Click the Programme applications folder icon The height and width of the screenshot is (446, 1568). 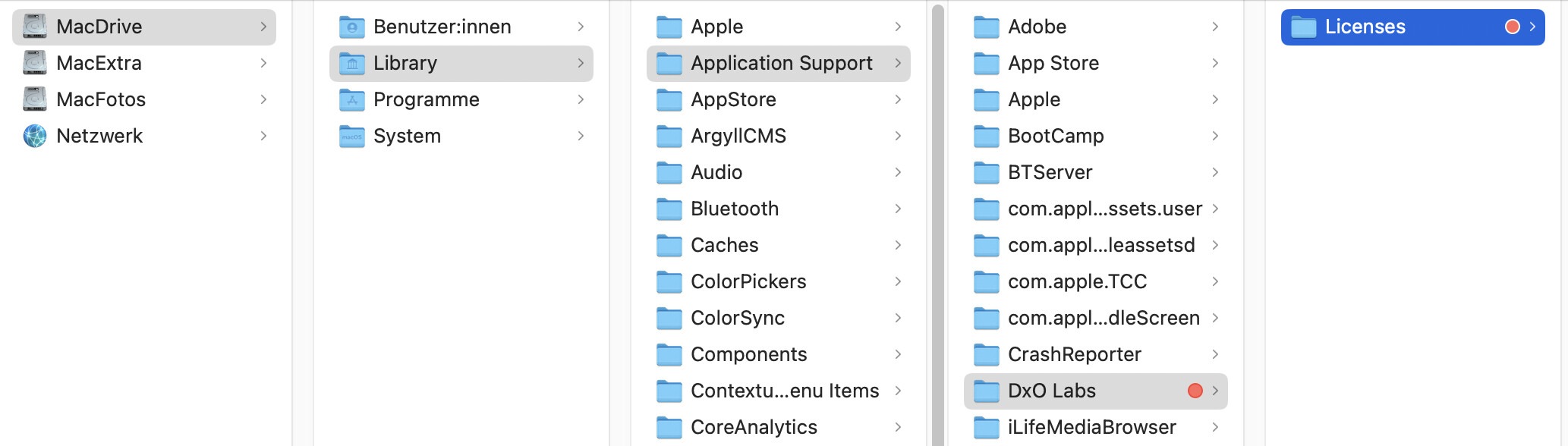352,99
